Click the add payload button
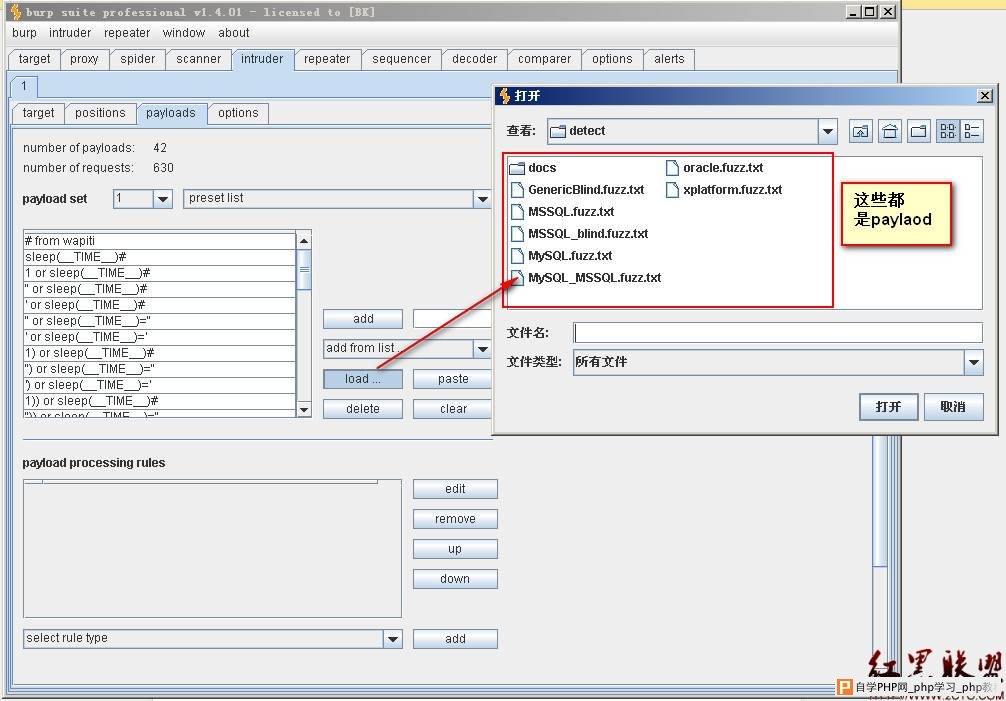 [362, 319]
